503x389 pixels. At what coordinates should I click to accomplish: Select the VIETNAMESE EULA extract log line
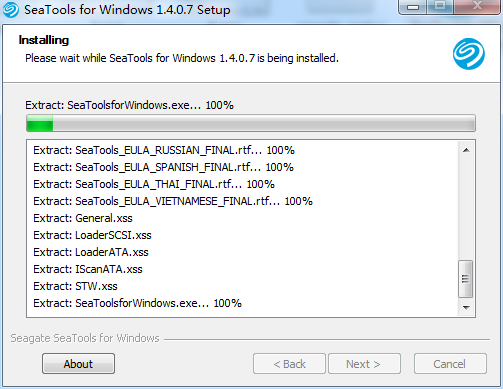click(x=173, y=201)
